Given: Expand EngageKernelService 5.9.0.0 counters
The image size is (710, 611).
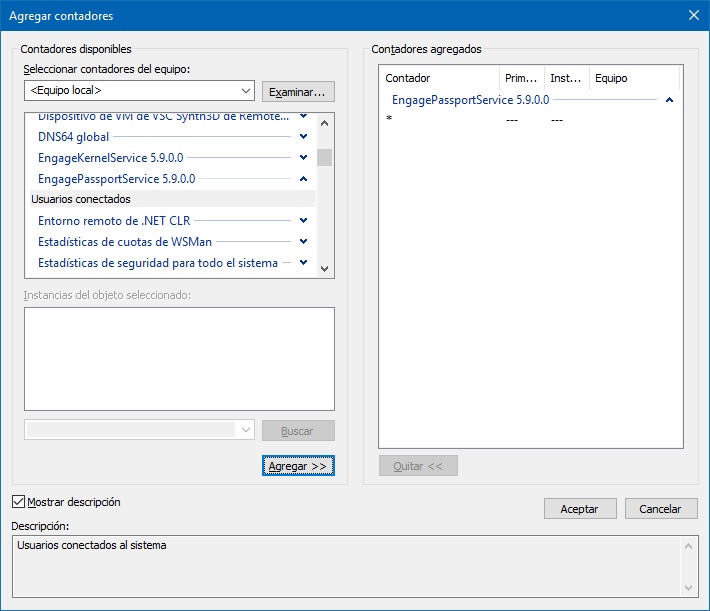Looking at the screenshot, I should click(x=303, y=158).
